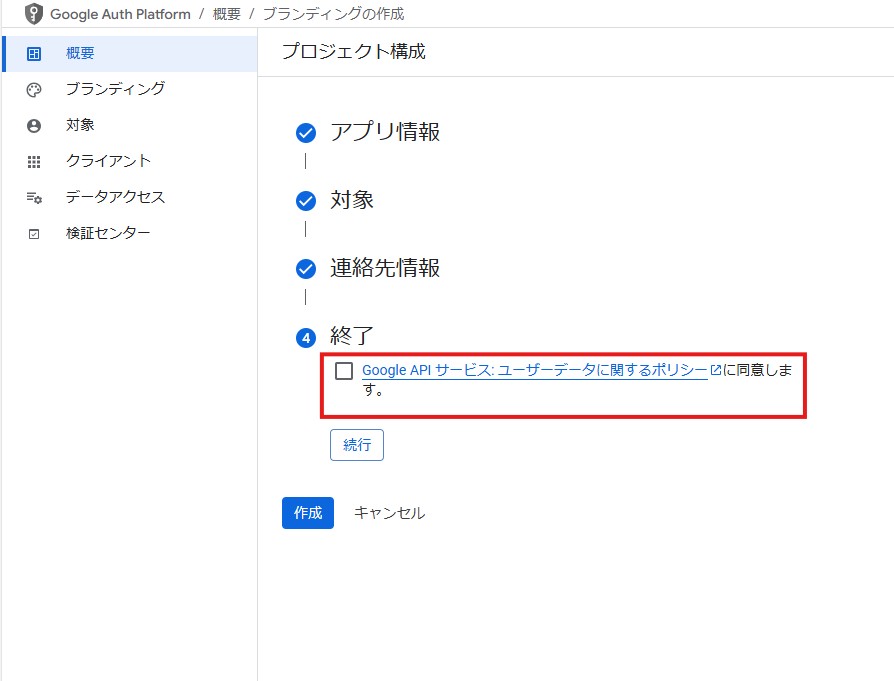Click the Google Auth Platform shield icon

[x=34, y=14]
